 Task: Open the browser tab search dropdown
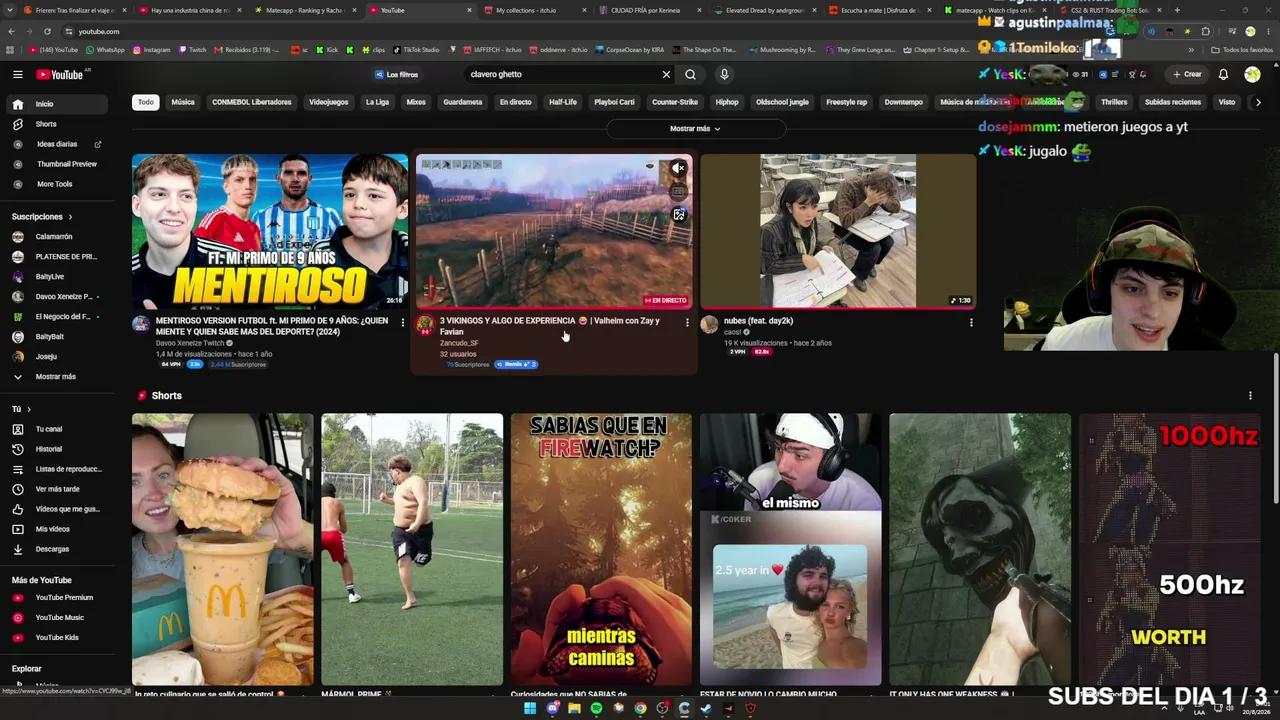tap(9, 10)
